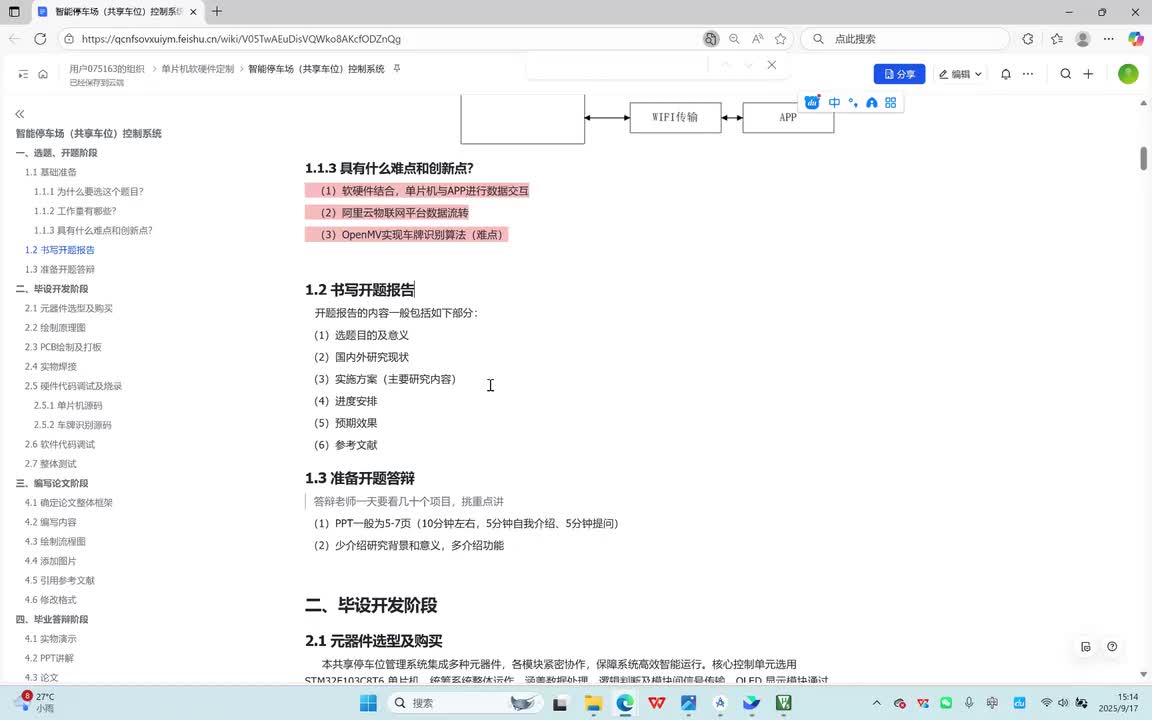Open Windows Start menu

368,703
